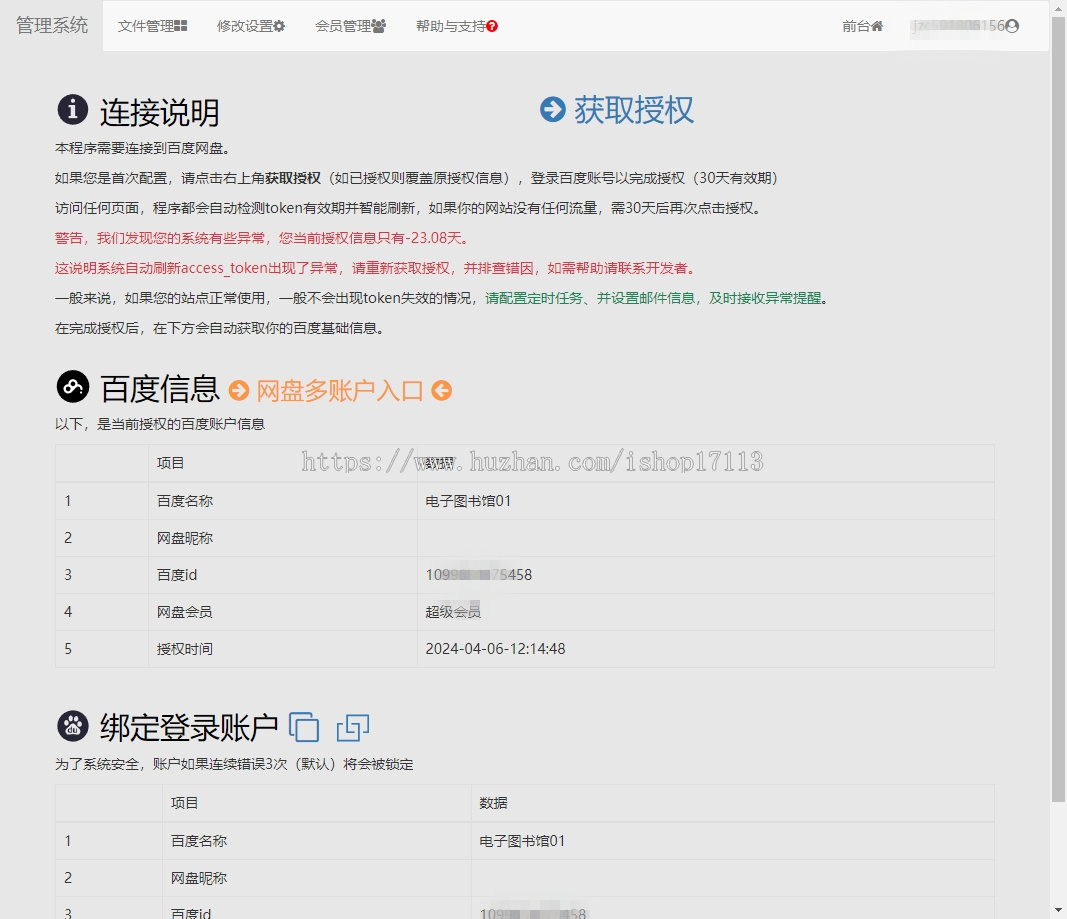This screenshot has height=919, width=1067.
Task: Open the 会员管理 menu
Action: coord(350,26)
